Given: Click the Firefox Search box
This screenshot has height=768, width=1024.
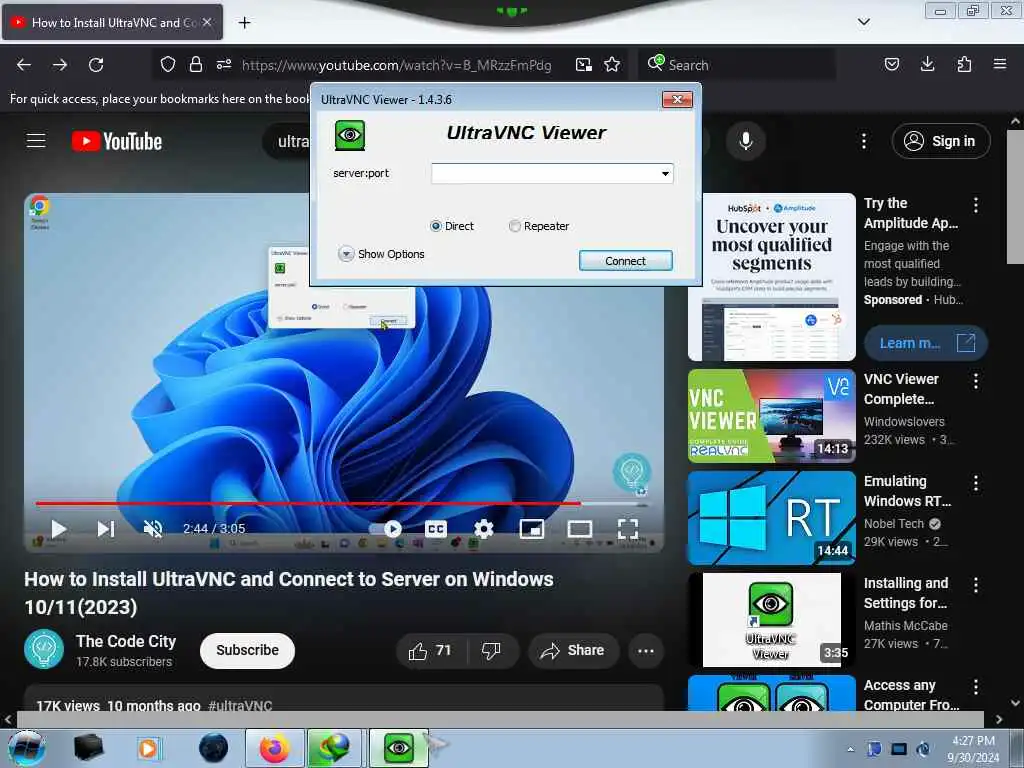Looking at the screenshot, I should (737, 65).
